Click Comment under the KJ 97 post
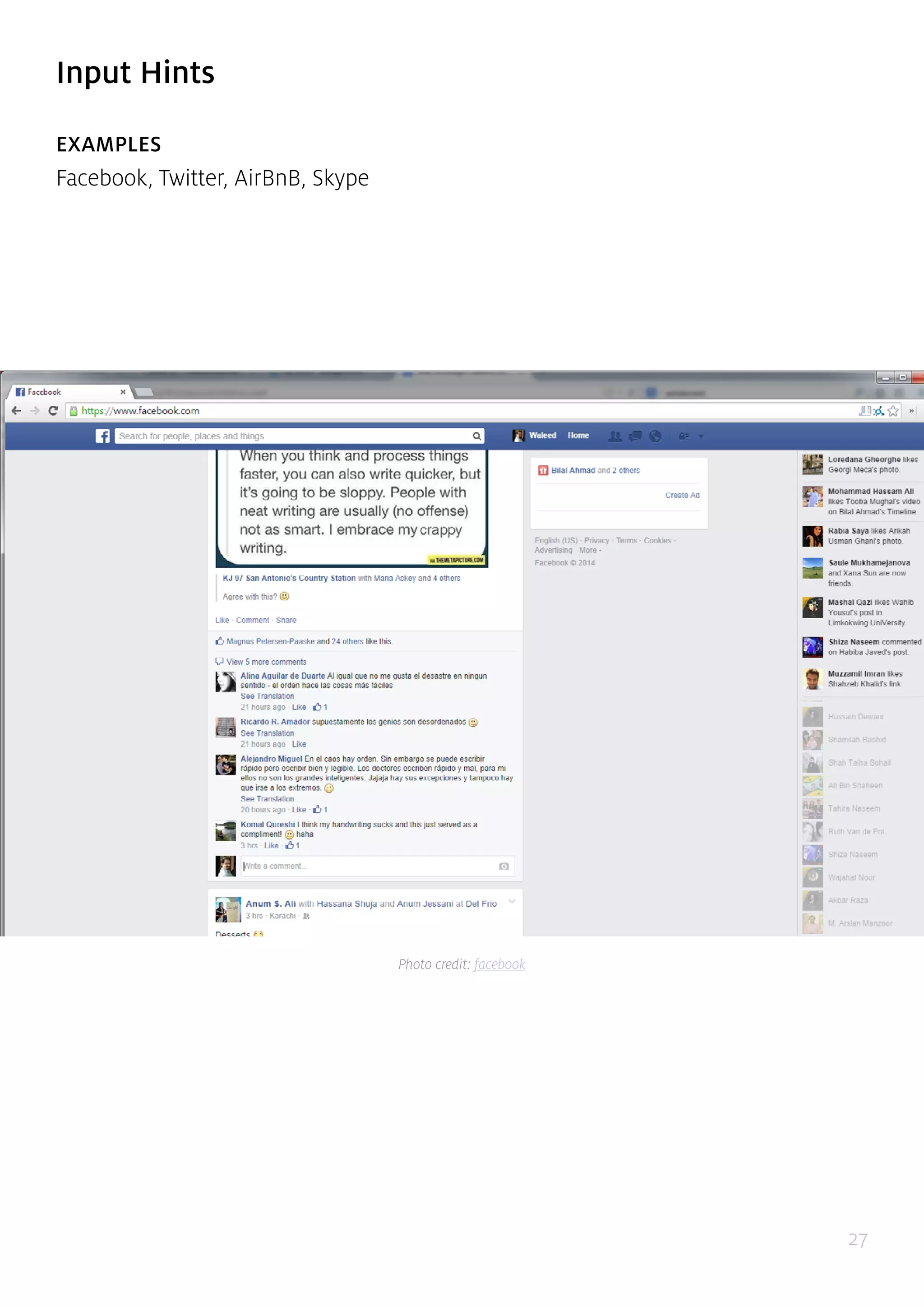924x1307 pixels. click(x=253, y=620)
